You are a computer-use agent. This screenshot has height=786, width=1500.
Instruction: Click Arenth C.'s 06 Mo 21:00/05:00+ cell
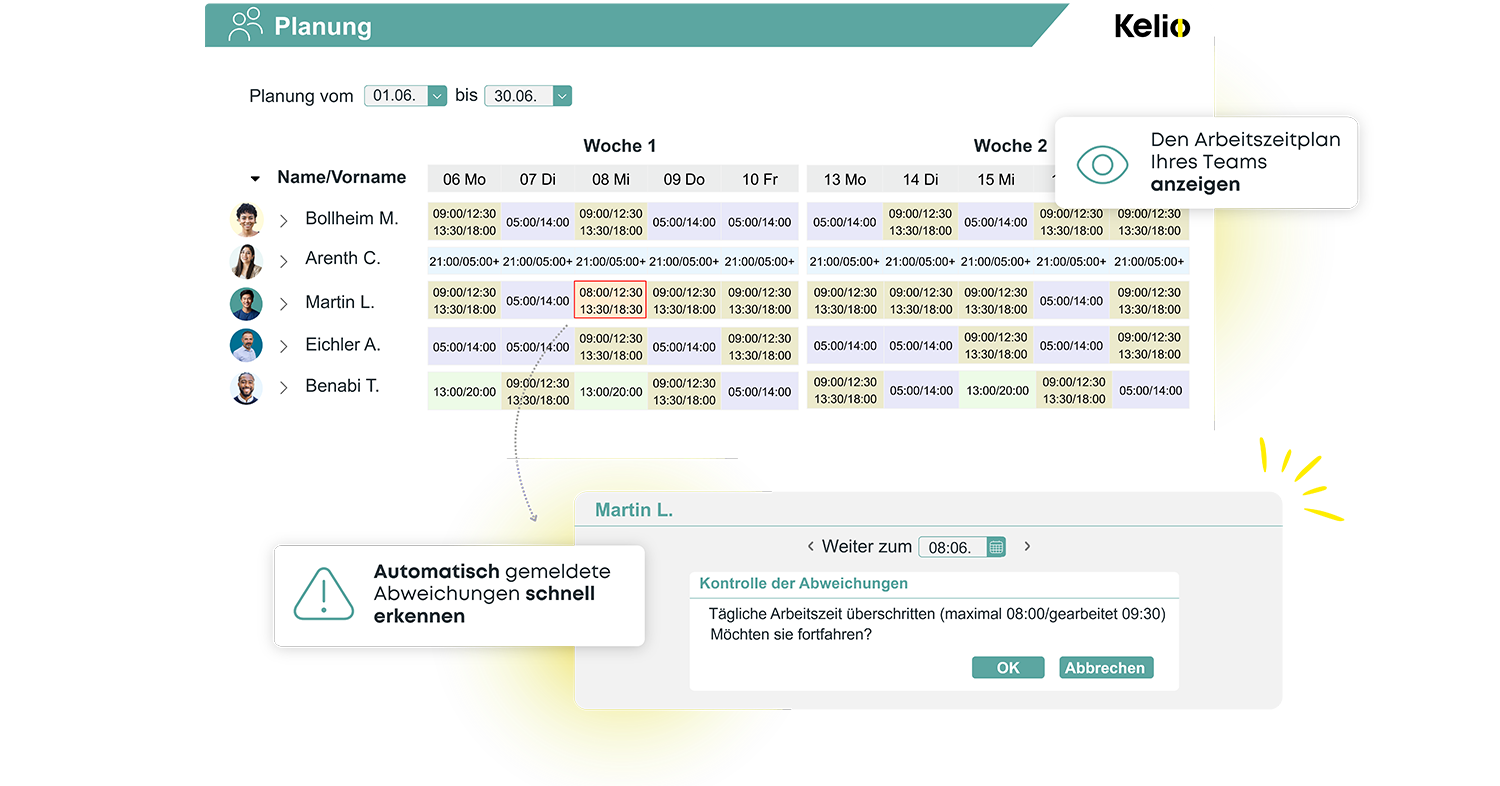tap(464, 262)
